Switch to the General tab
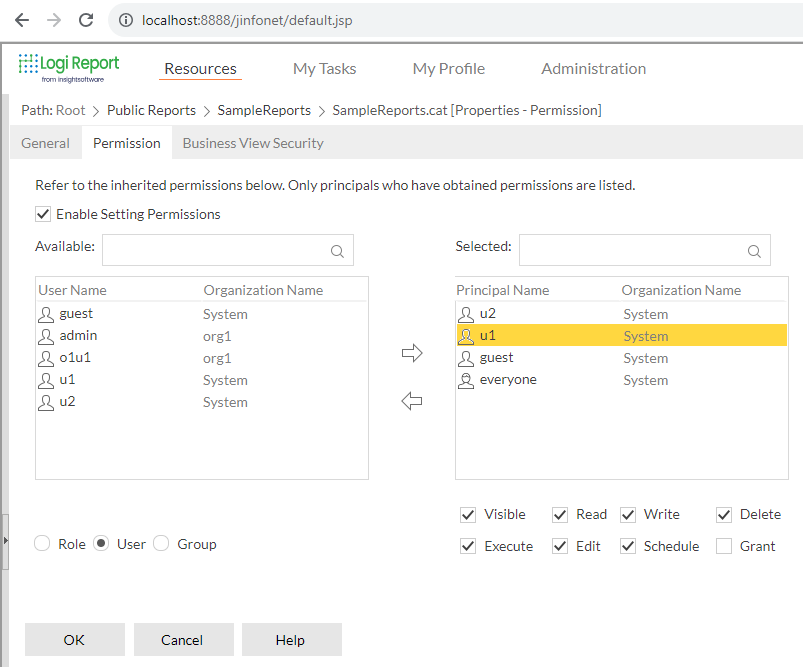This screenshot has width=803, height=667. click(x=45, y=143)
